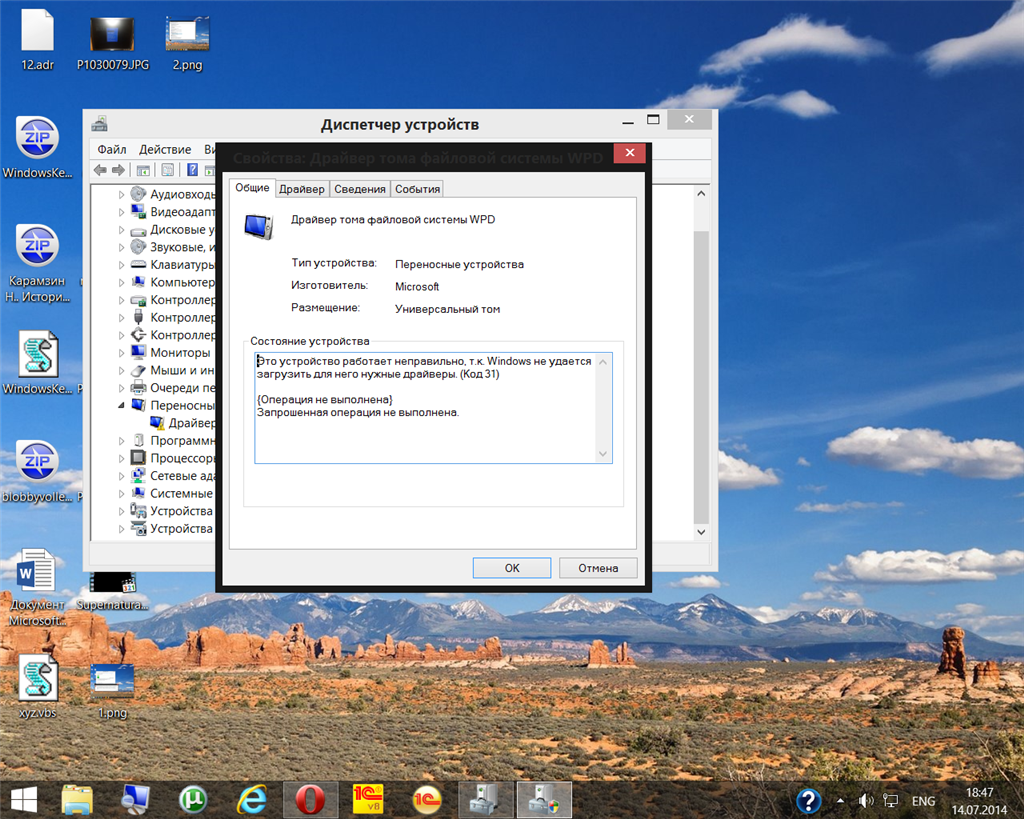Screen dimensions: 1024x819
Task: Open File Explorer from taskbar
Action: pos(77,800)
